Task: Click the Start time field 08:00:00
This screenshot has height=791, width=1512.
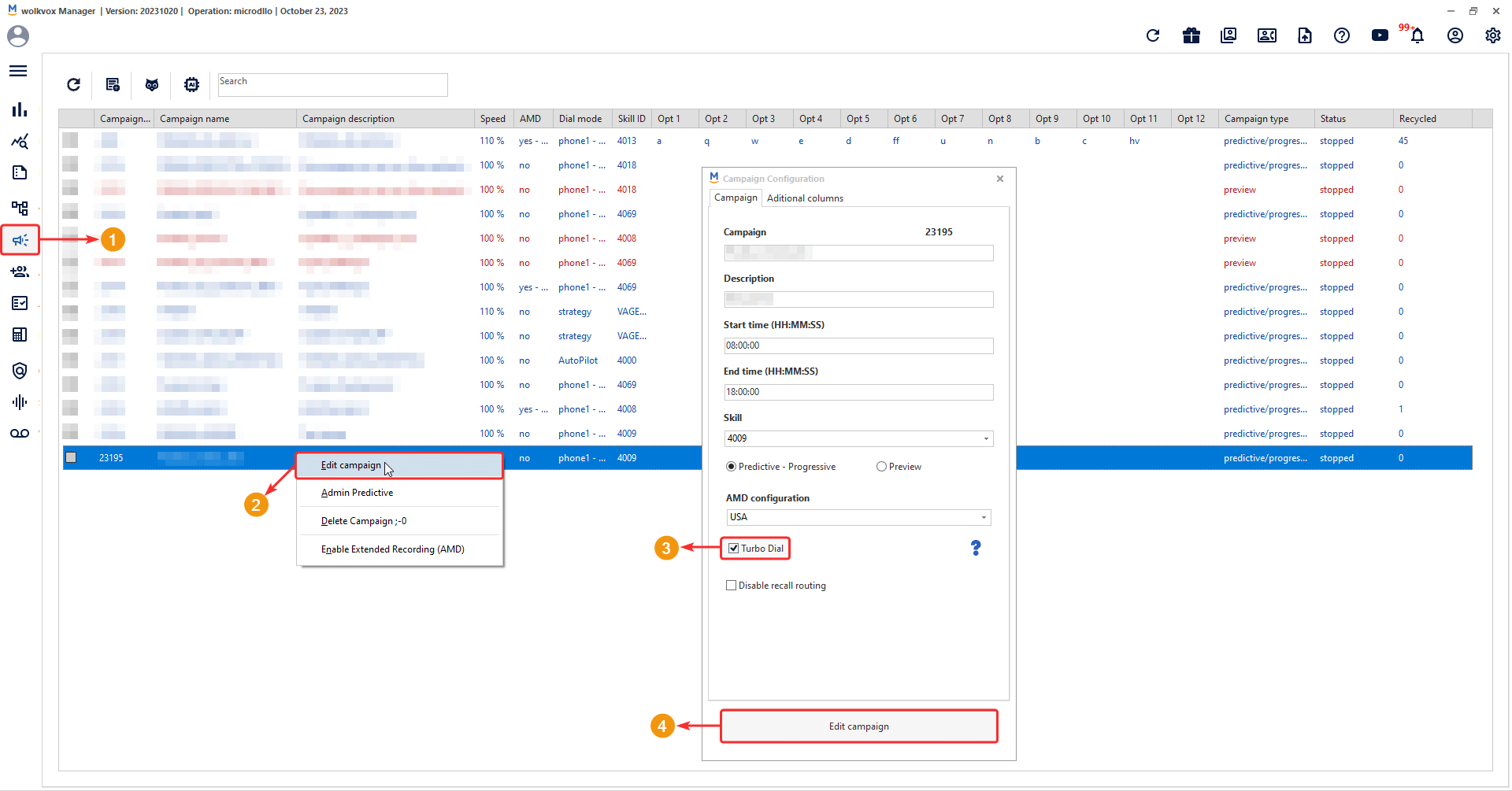Action: [858, 346]
